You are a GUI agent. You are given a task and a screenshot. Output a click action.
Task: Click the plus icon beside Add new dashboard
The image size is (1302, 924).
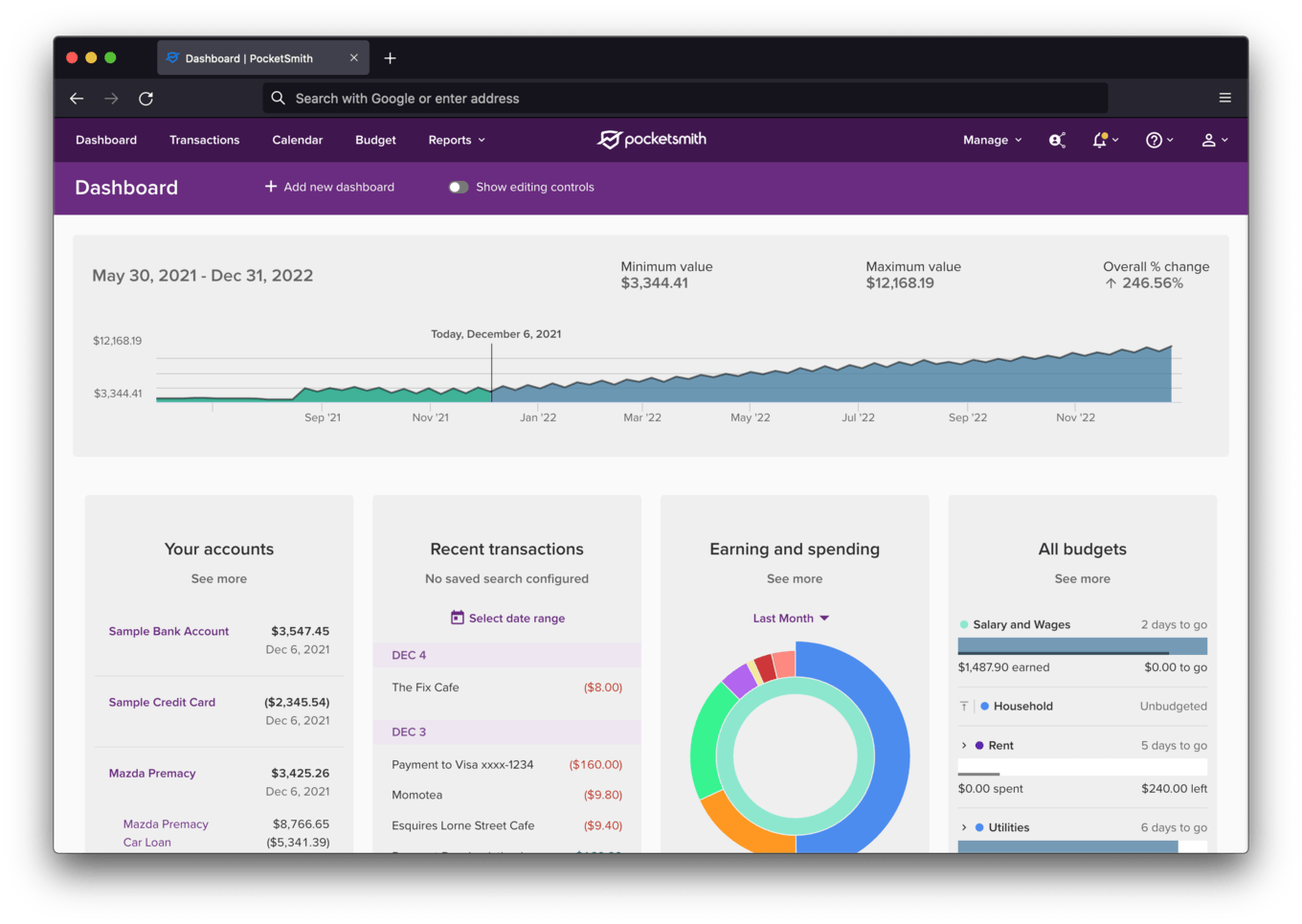270,187
